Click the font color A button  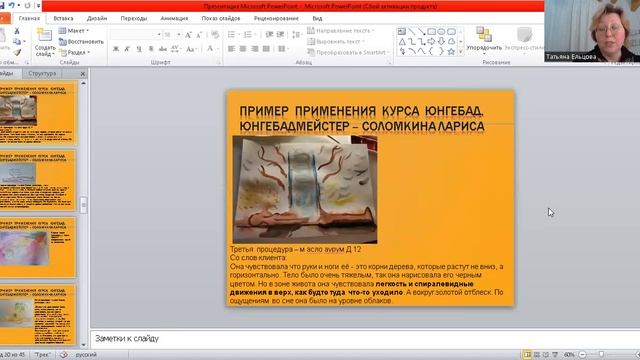coord(210,49)
